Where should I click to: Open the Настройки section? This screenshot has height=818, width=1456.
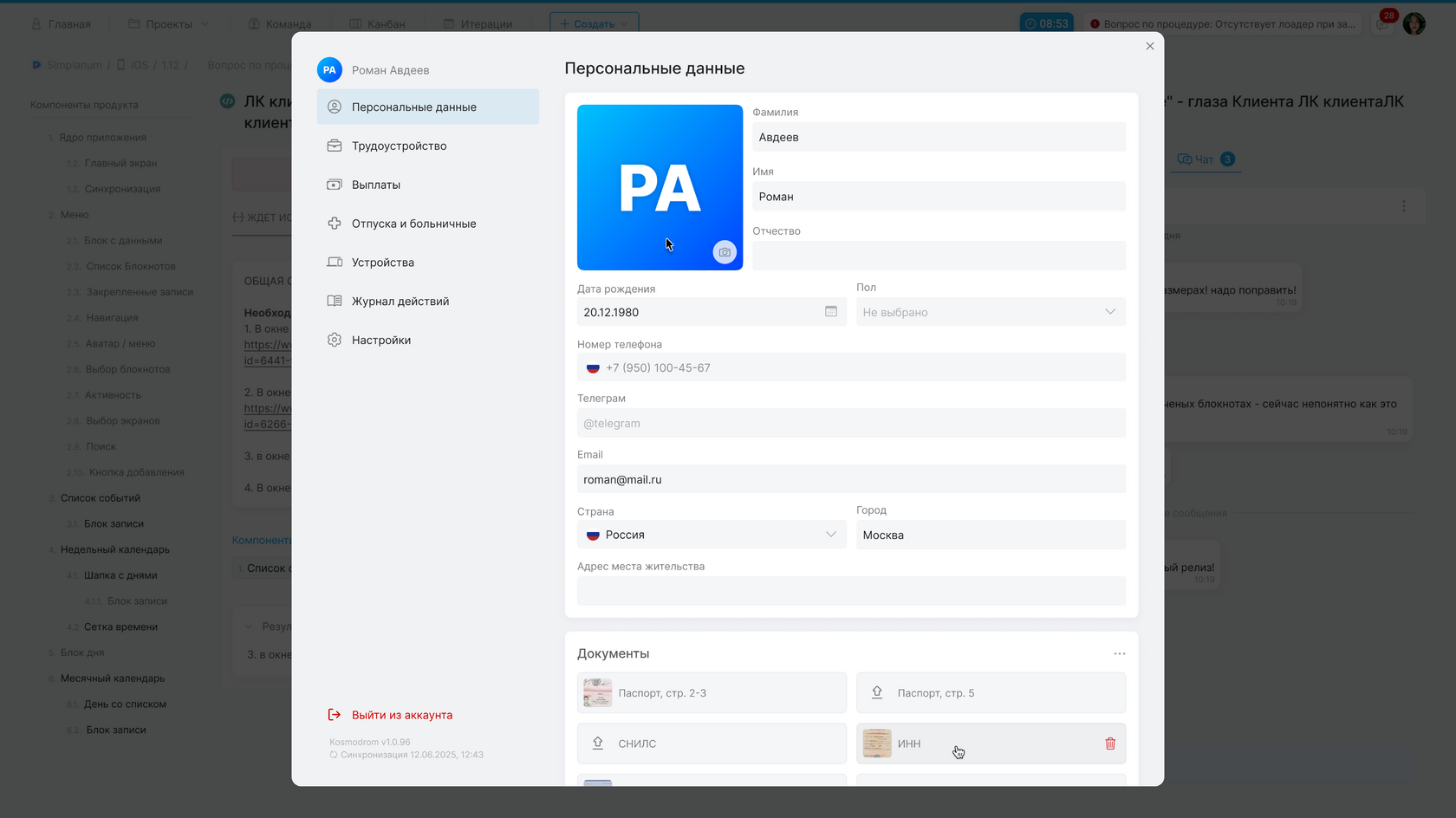427,340
